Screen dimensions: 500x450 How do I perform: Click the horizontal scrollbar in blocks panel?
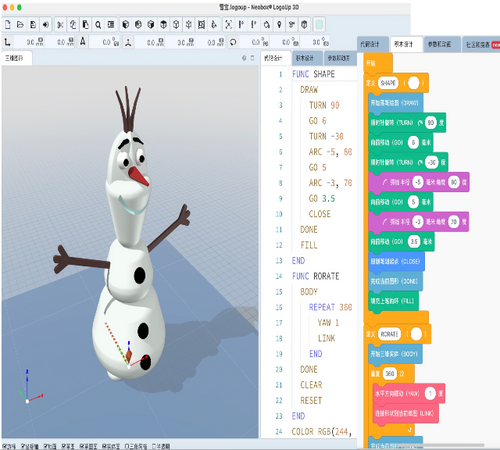(441, 445)
